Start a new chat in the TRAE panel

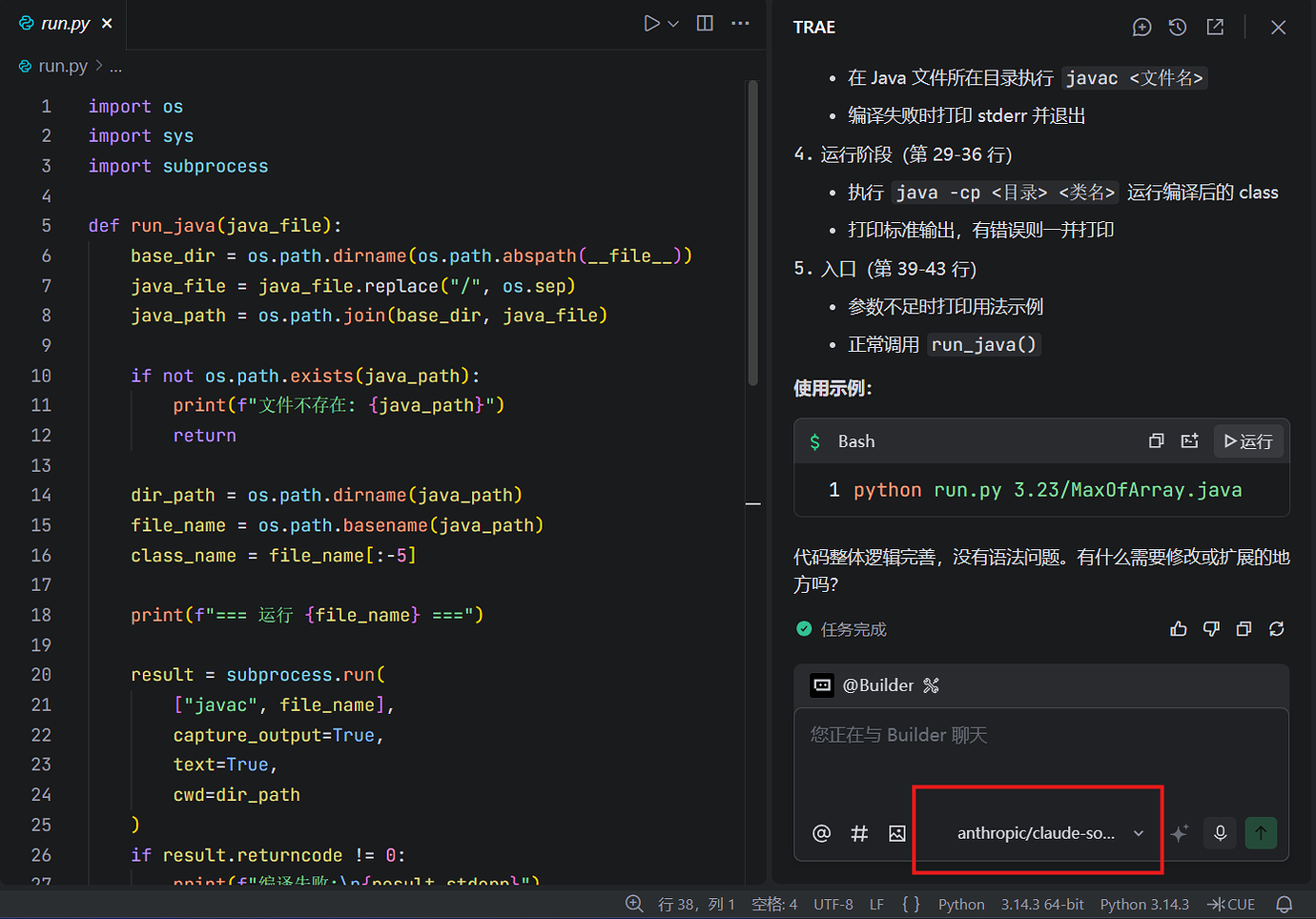coord(1141,28)
